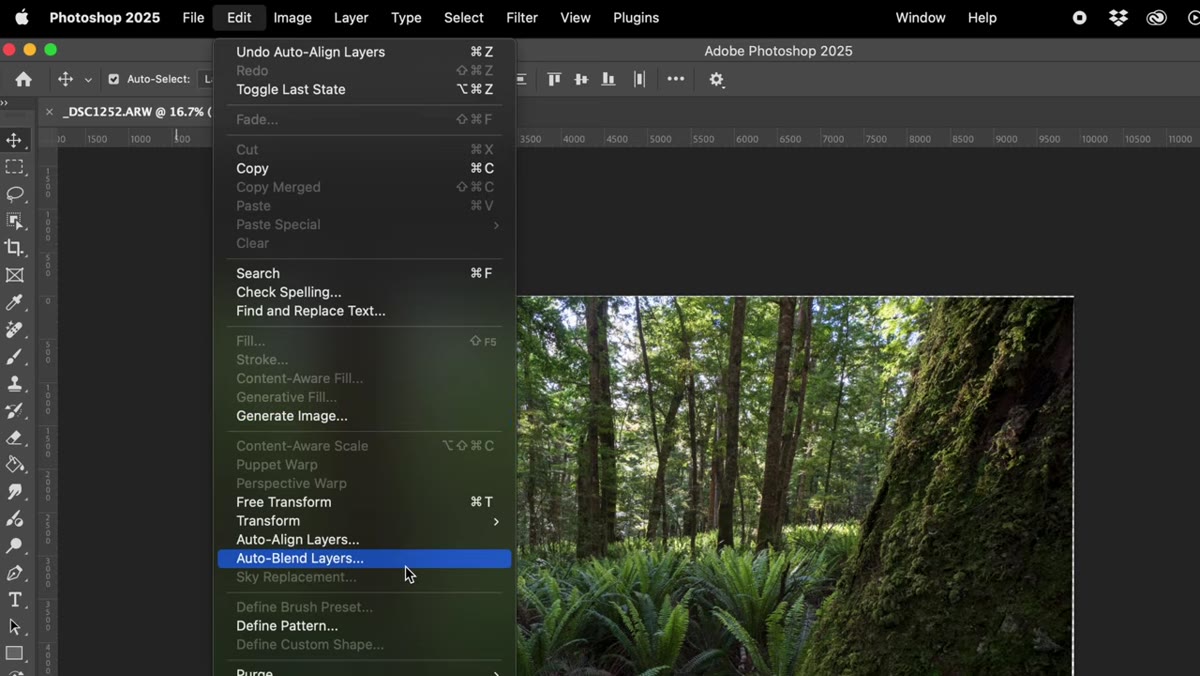Viewport: 1200px width, 676px height.
Task: Choose Auto-Blend Layers from Edit menu
Action: click(364, 558)
